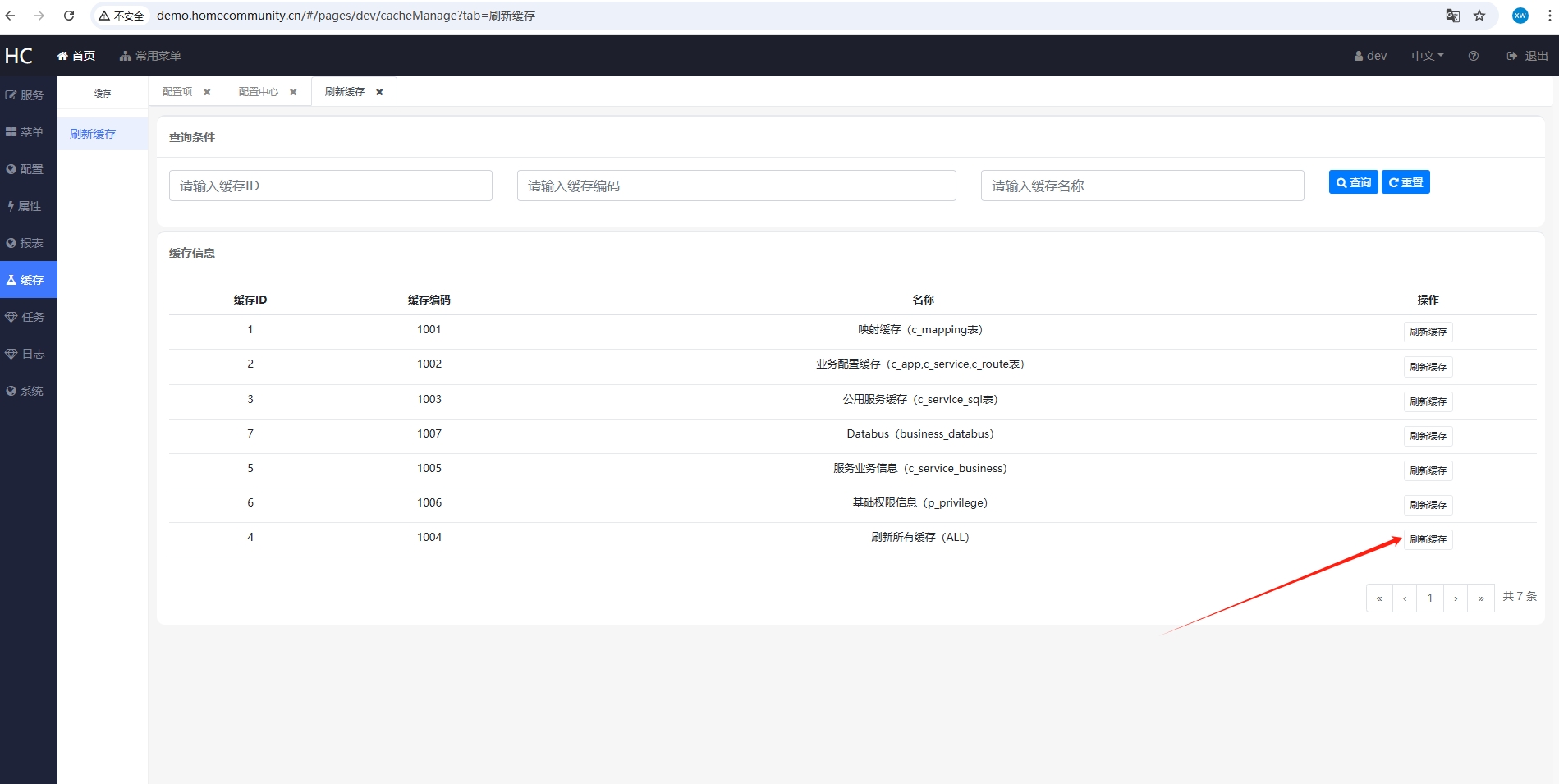Jump to last page in pagination
This screenshot has height=784, width=1559.
coord(1481,598)
